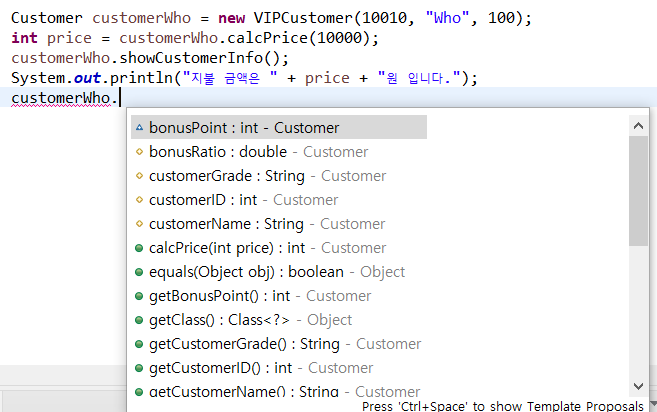657x412 pixels.
Task: Select customerID : int field proposal
Action: coord(243,200)
